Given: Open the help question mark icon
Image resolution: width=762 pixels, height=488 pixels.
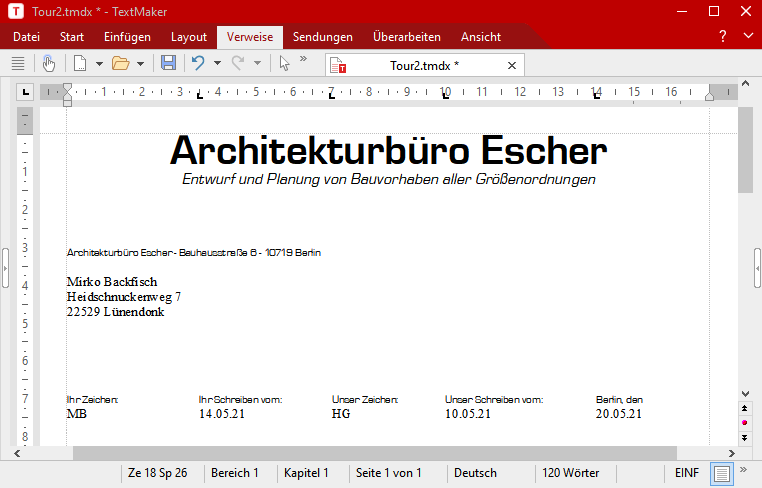Looking at the screenshot, I should tap(722, 36).
